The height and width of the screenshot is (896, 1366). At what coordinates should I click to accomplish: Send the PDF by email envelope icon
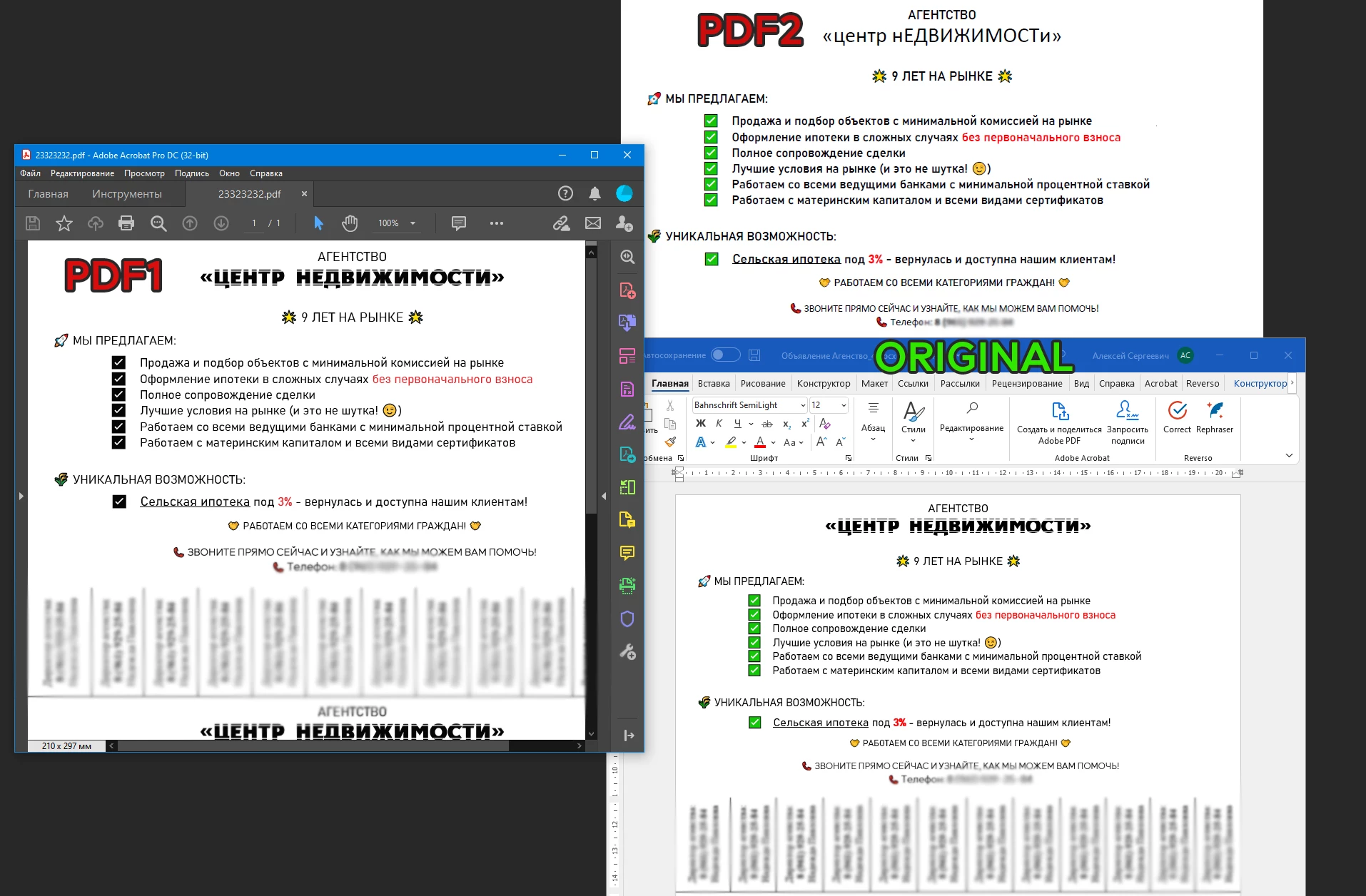(593, 223)
